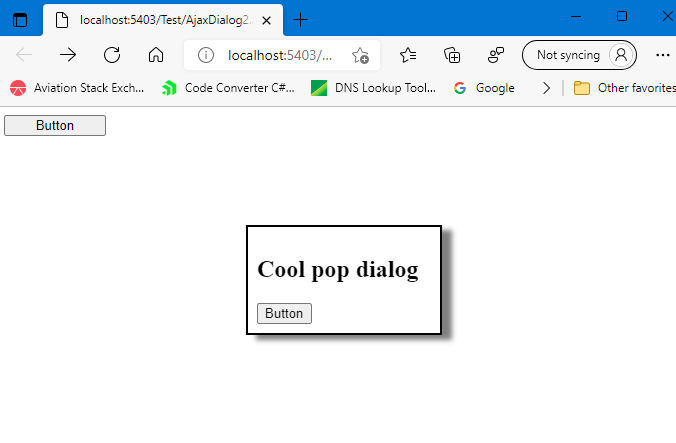Click the localhost:5403 address field
Screen dimensions: 676x443
[x=280, y=55]
